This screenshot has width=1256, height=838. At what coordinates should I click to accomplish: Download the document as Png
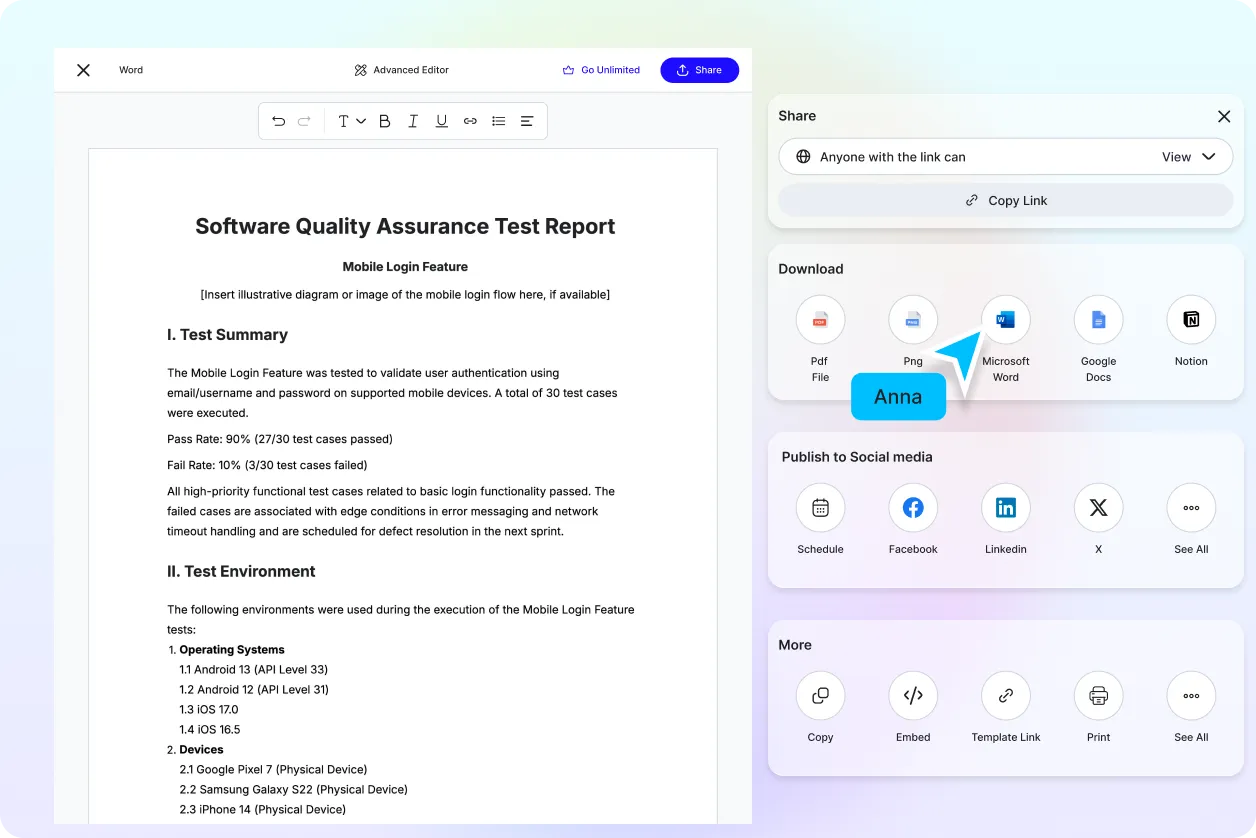pos(912,319)
